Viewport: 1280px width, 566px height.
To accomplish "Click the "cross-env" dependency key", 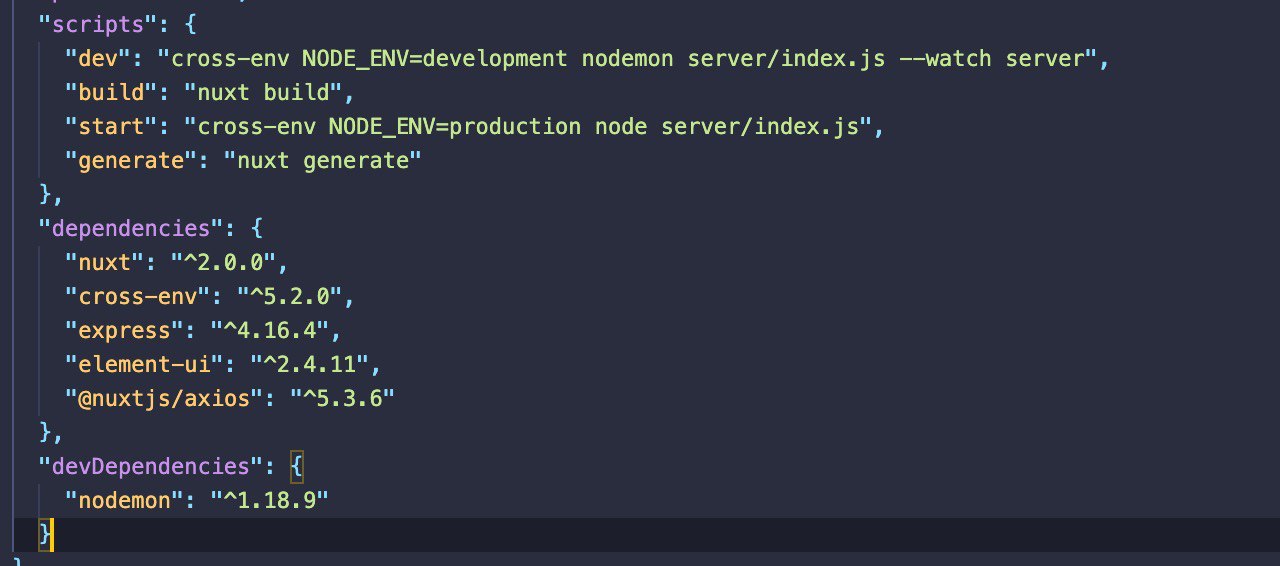I will click(137, 297).
